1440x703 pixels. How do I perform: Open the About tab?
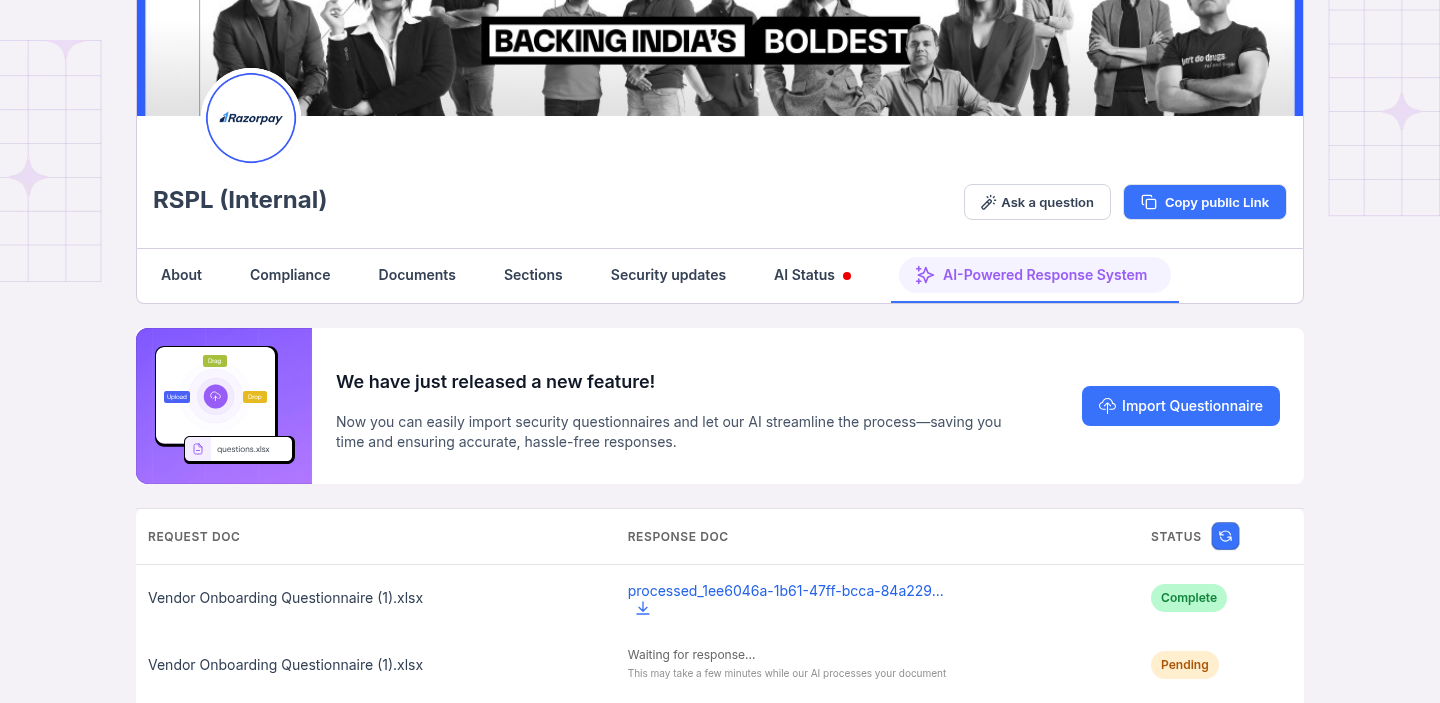[x=181, y=275]
